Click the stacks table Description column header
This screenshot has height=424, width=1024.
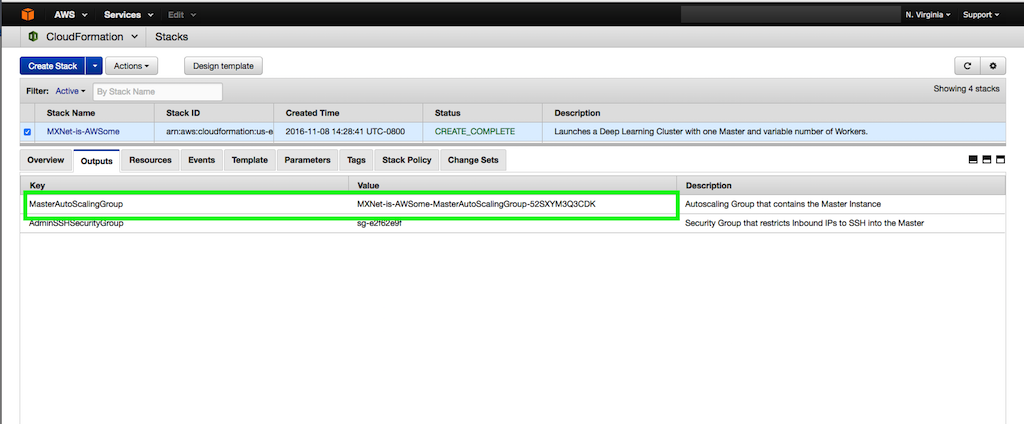coord(774,113)
